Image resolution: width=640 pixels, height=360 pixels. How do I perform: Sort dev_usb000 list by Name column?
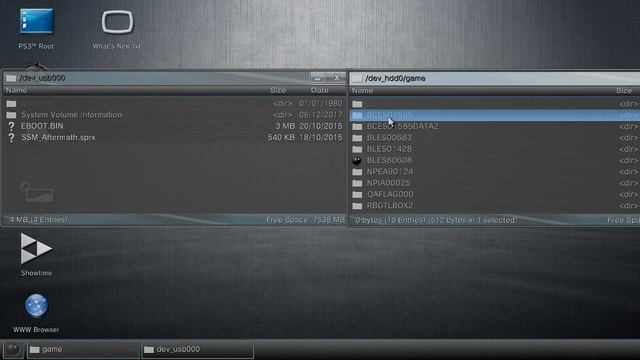pos(16,90)
